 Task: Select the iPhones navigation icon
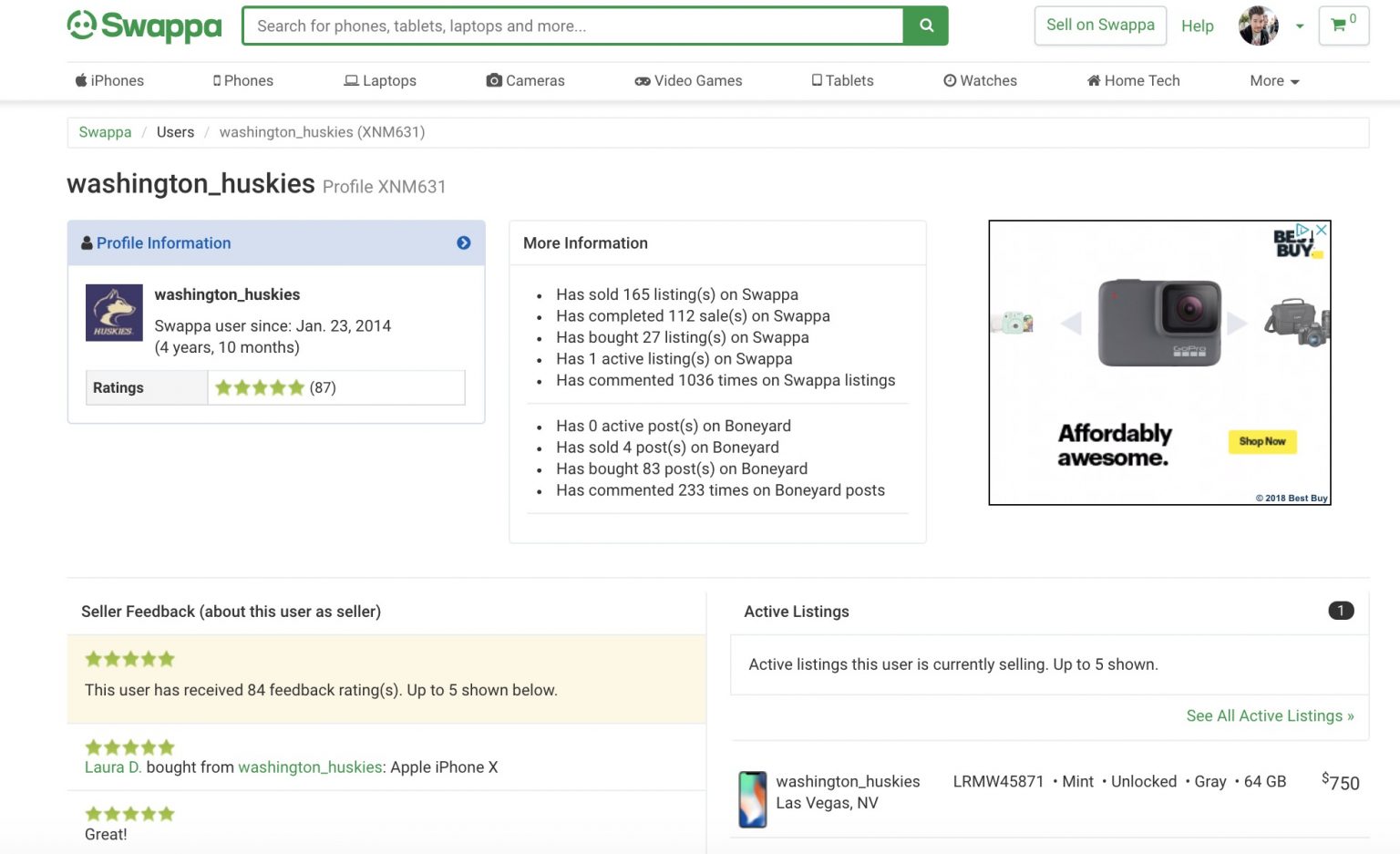[x=81, y=80]
